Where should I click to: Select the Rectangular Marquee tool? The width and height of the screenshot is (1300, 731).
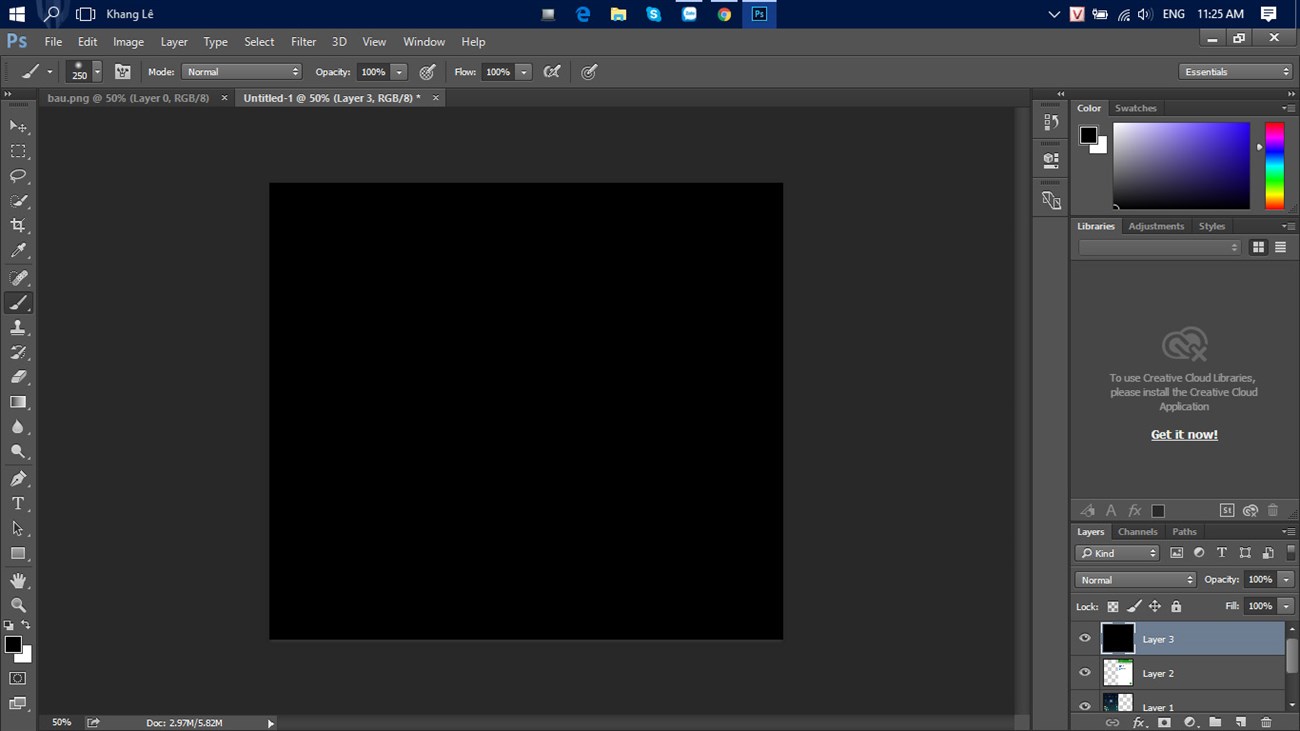(18, 151)
